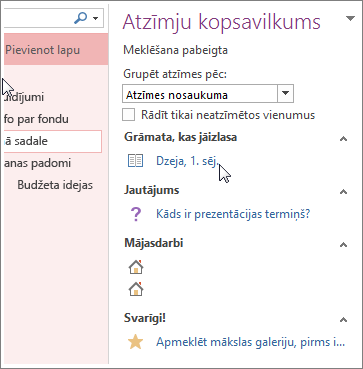Image resolution: width=363 pixels, height=369 pixels.
Task: Collapse the Jautājums group
Action: [343, 192]
